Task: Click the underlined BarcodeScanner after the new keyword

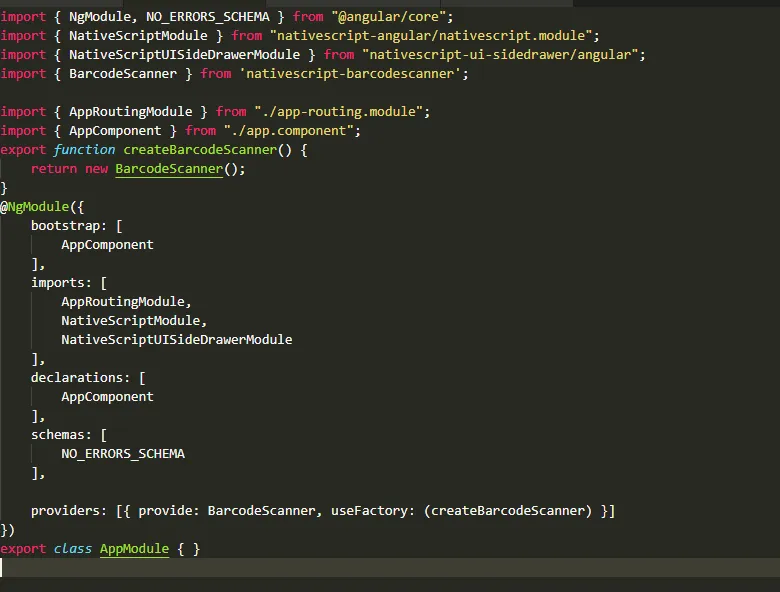Action: coord(169,169)
